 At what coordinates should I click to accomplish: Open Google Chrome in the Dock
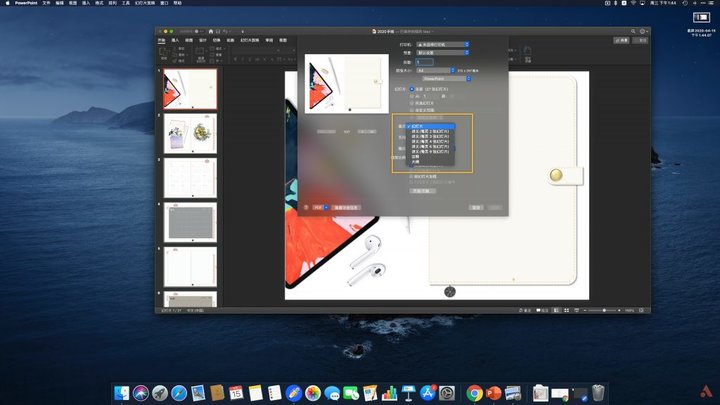pos(474,393)
